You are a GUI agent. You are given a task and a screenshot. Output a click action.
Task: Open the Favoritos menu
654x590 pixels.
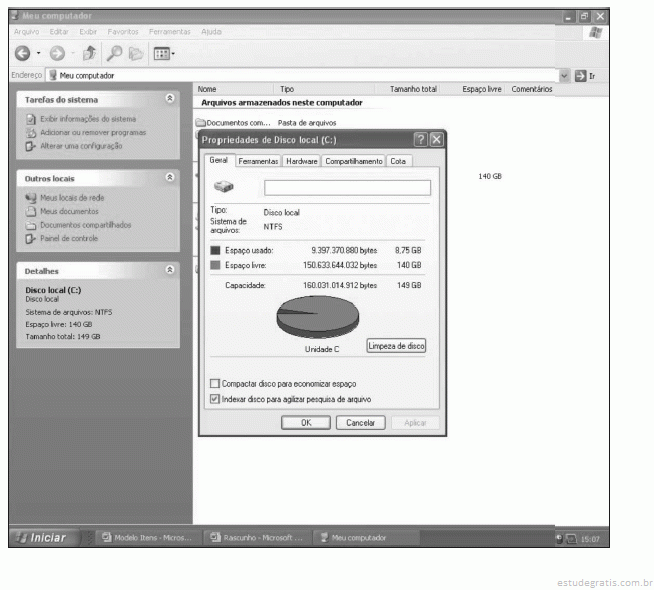click(123, 32)
